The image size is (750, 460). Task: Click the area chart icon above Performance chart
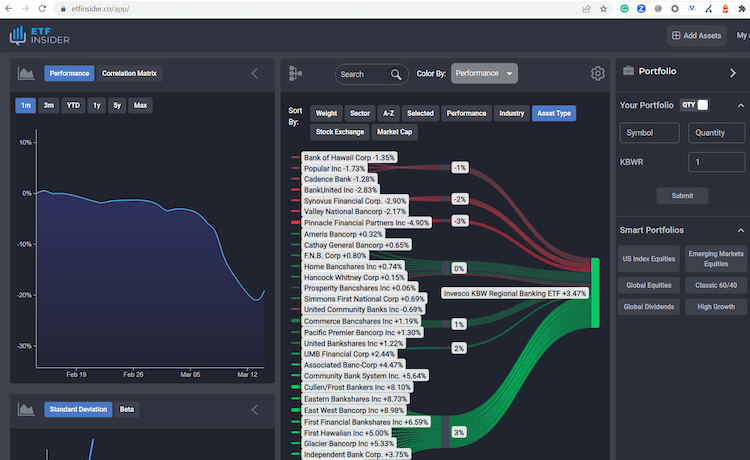[x=26, y=73]
